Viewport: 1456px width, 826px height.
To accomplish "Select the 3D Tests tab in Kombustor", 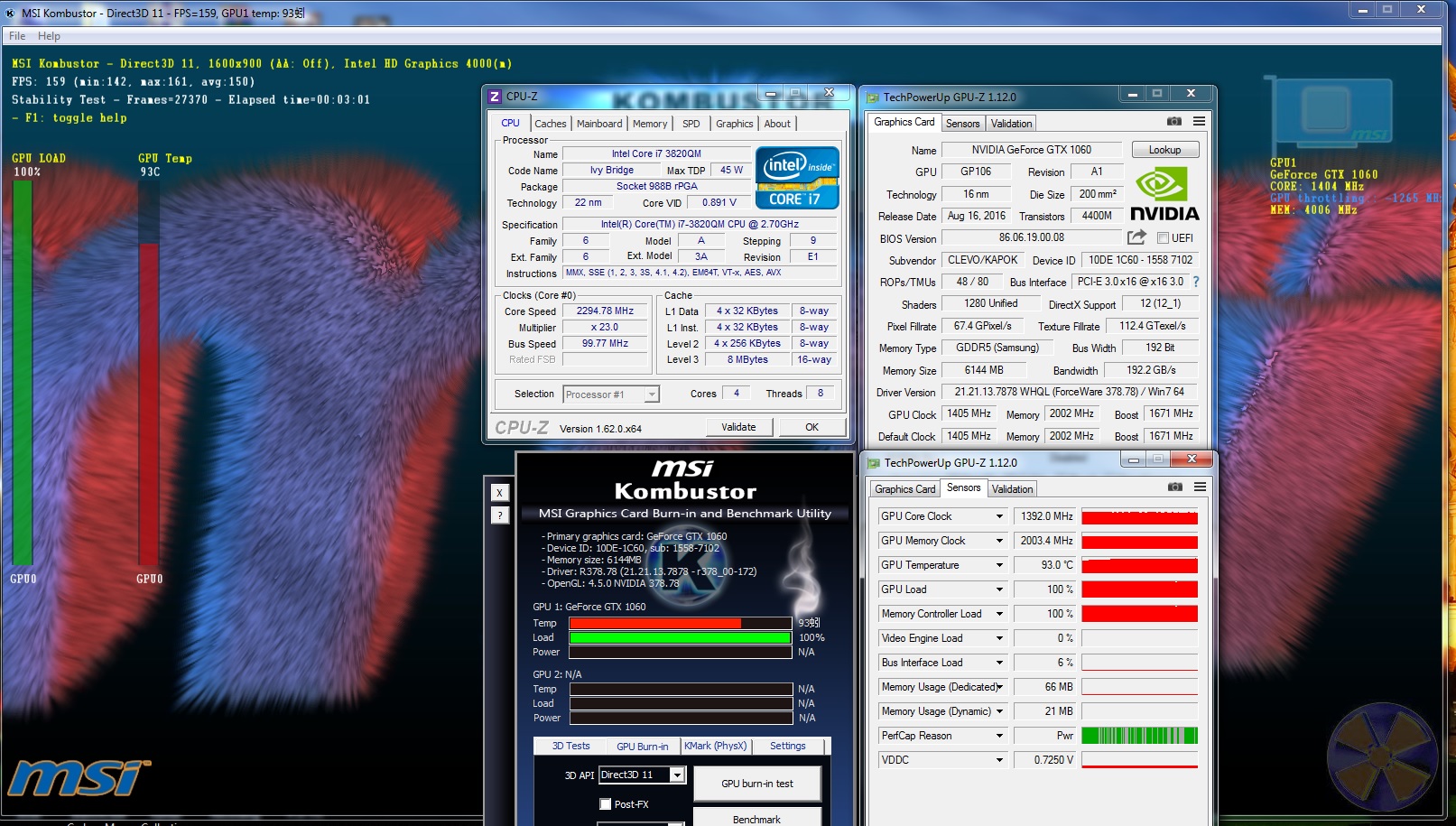I will pos(570,747).
